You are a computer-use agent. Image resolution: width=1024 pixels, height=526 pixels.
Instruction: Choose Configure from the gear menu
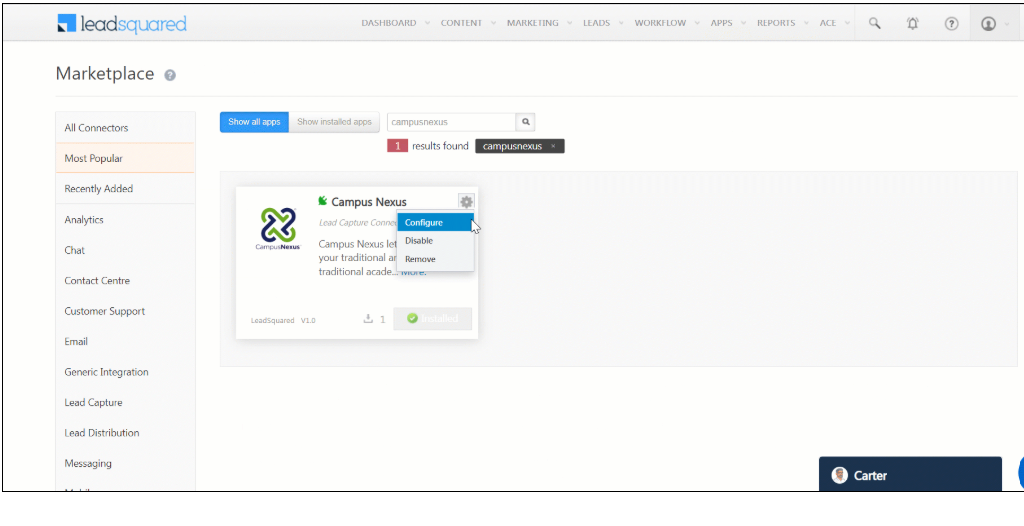pyautogui.click(x=435, y=223)
